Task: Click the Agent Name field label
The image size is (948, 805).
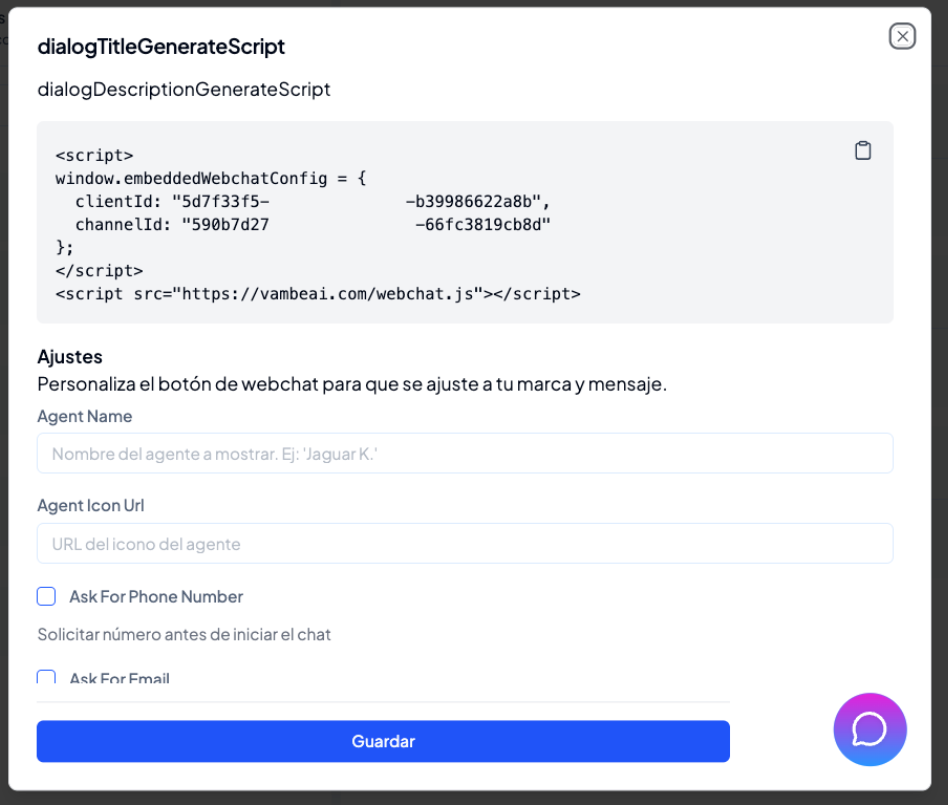Action: point(85,416)
